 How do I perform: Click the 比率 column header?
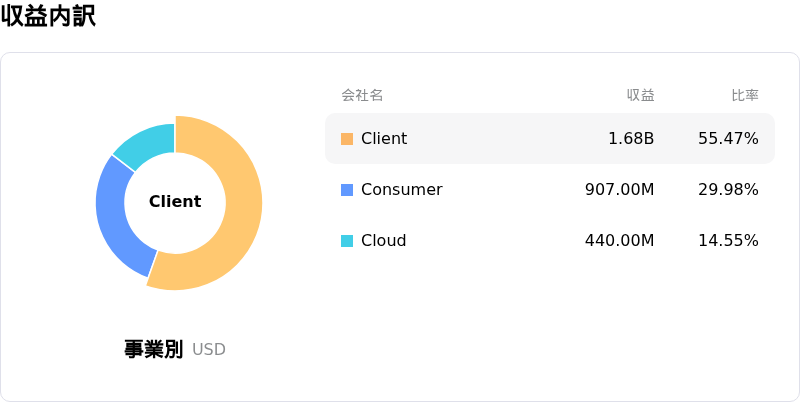[x=745, y=95]
